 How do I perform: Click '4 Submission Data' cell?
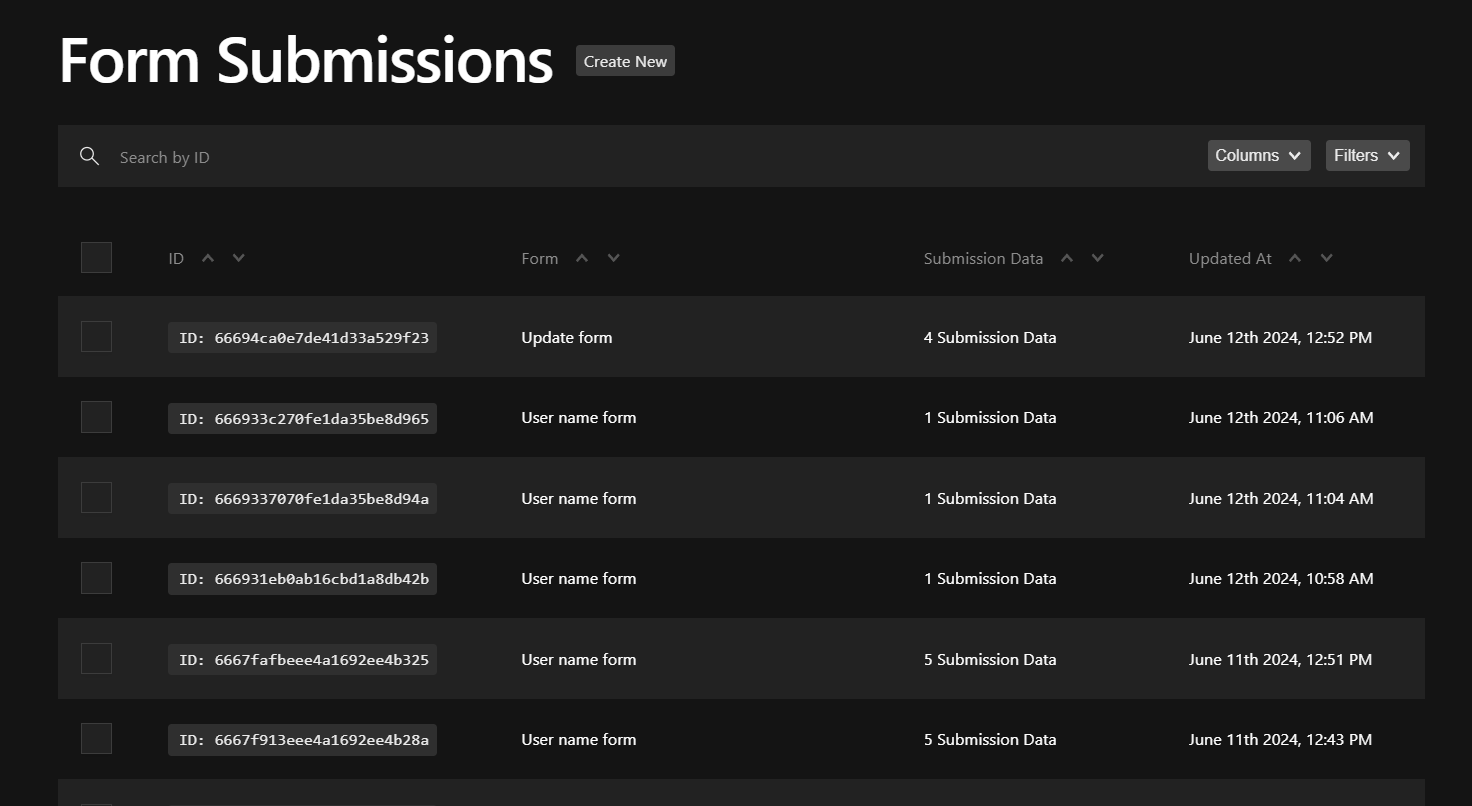(990, 337)
